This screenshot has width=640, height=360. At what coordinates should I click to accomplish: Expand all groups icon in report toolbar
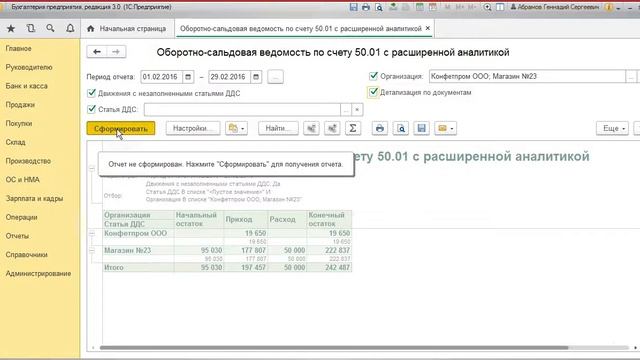[332, 128]
